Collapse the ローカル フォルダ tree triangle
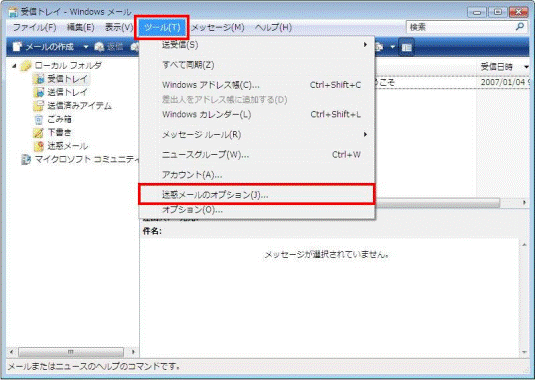 14,65
